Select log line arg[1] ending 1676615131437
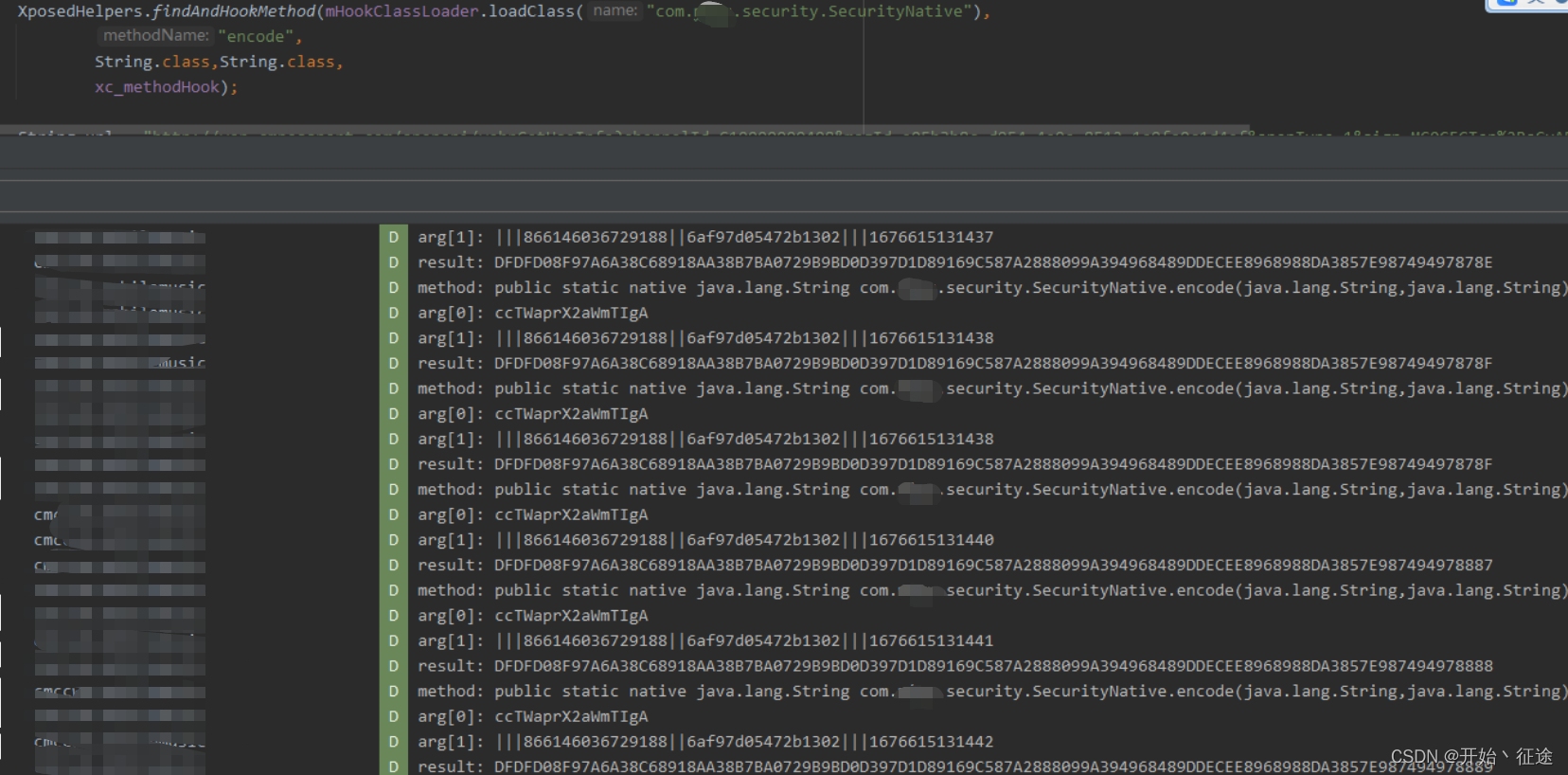 [x=705, y=237]
